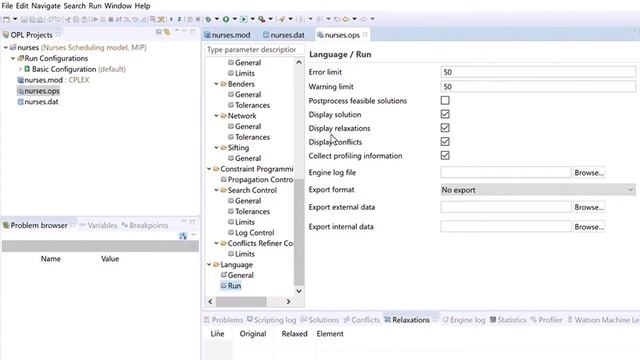
Task: Collapse the Sifting settings group
Action: click(216, 147)
